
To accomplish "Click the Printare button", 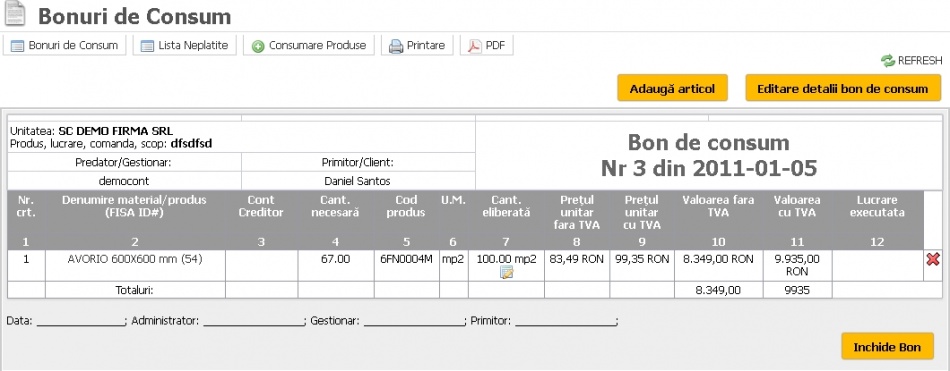I will click(417, 45).
